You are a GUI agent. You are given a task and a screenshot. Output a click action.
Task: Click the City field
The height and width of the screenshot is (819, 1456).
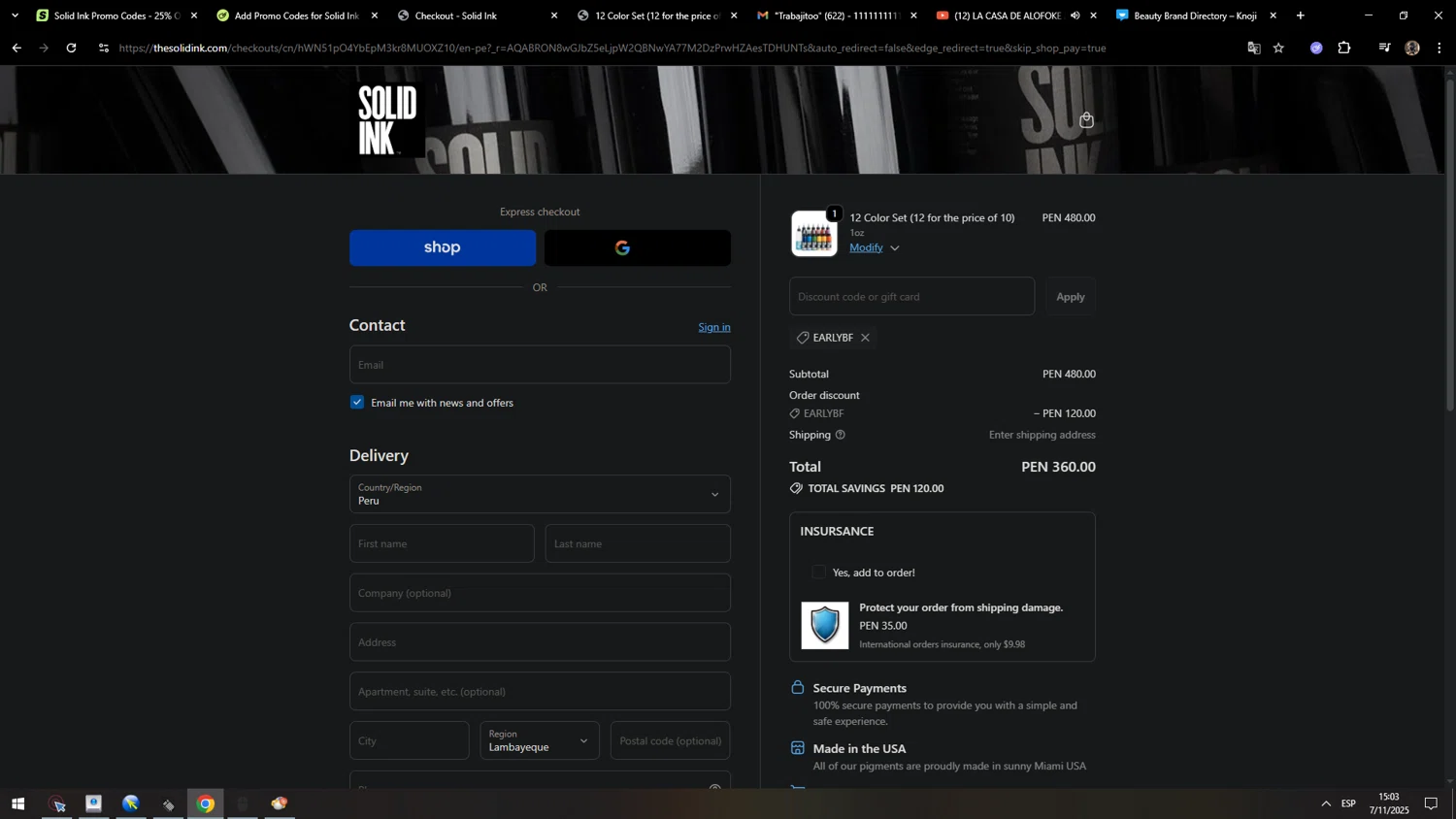(409, 740)
